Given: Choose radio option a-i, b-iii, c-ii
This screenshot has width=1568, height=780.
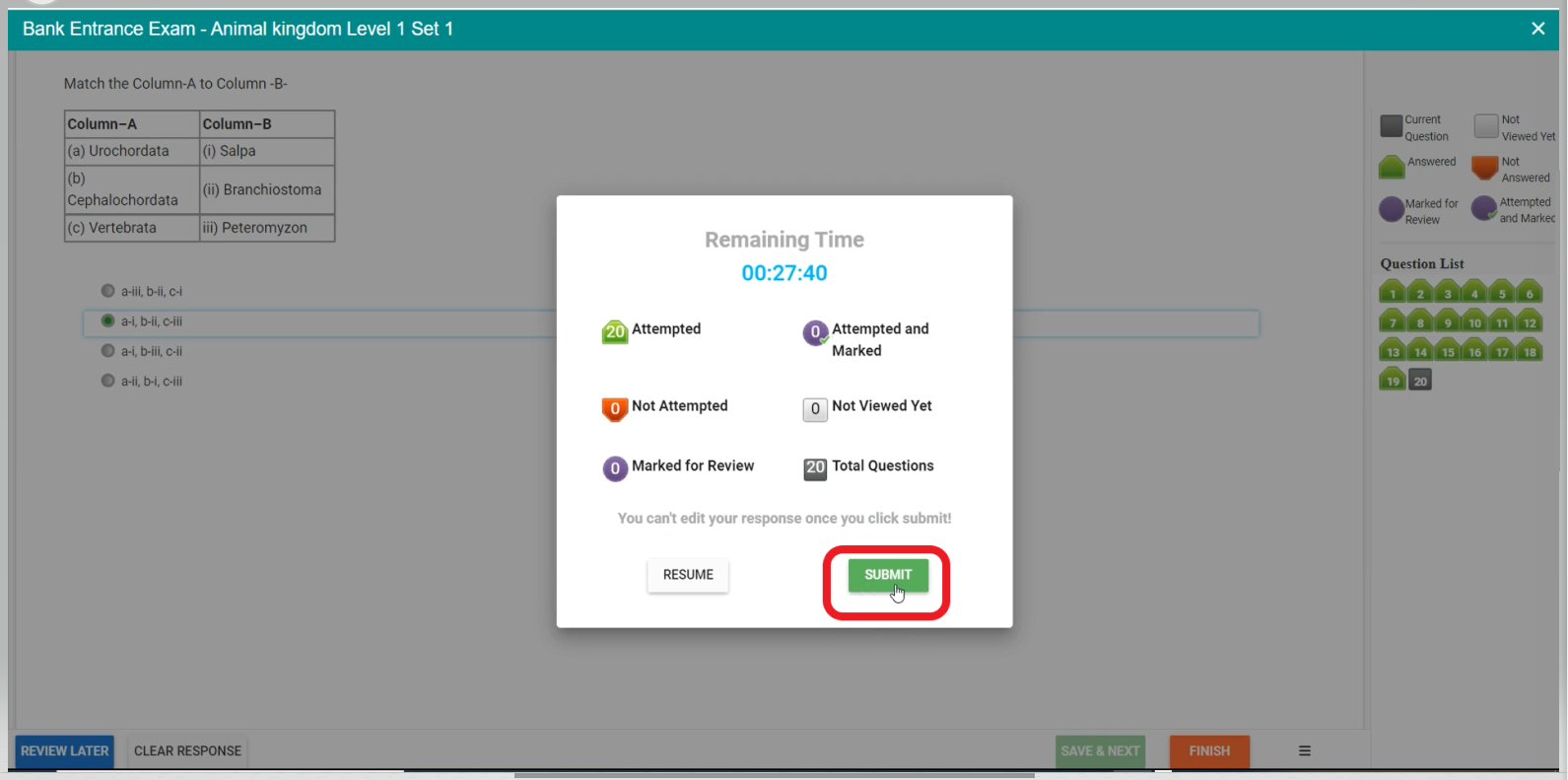Looking at the screenshot, I should pos(108,351).
